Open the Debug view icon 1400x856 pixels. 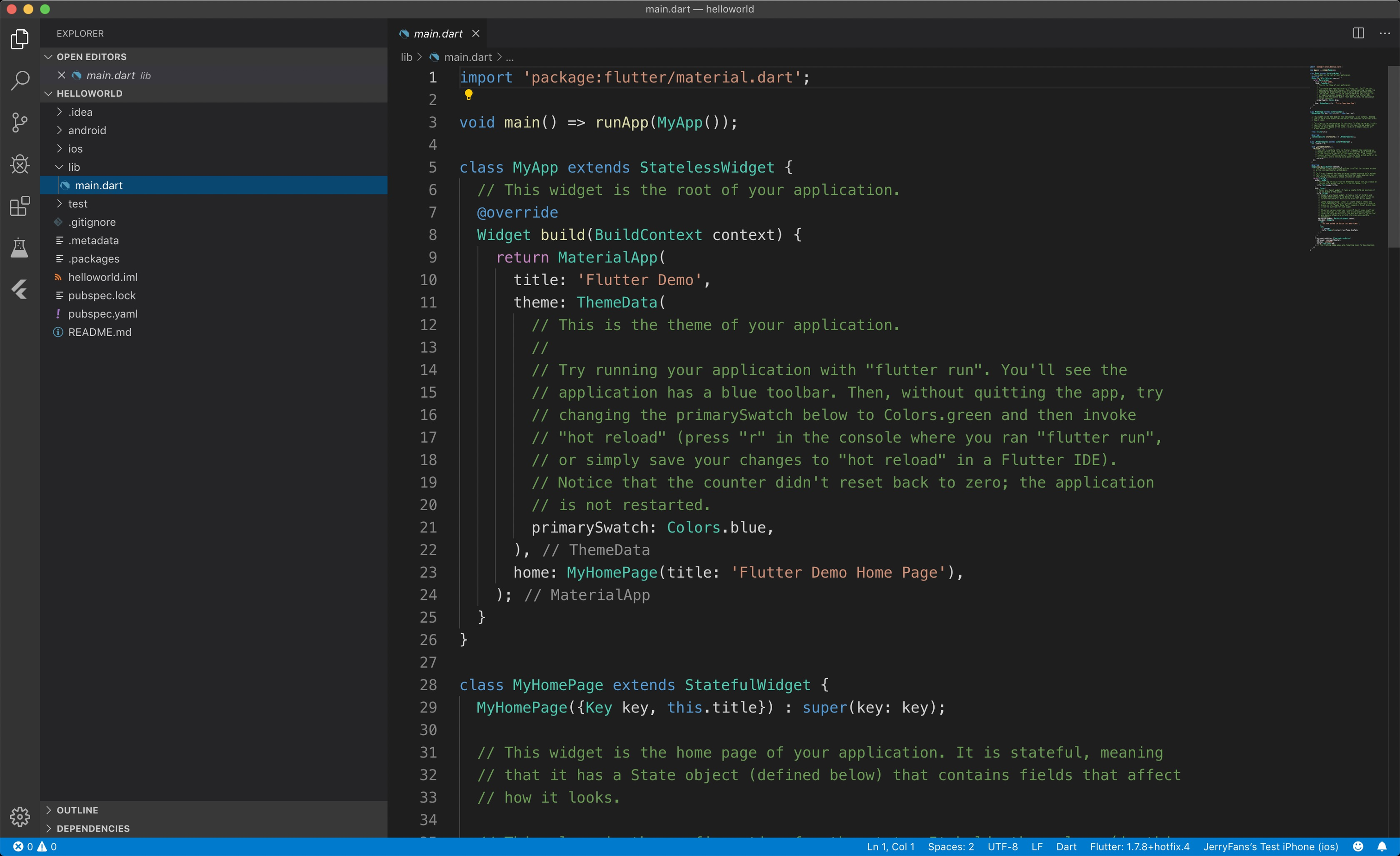point(20,164)
